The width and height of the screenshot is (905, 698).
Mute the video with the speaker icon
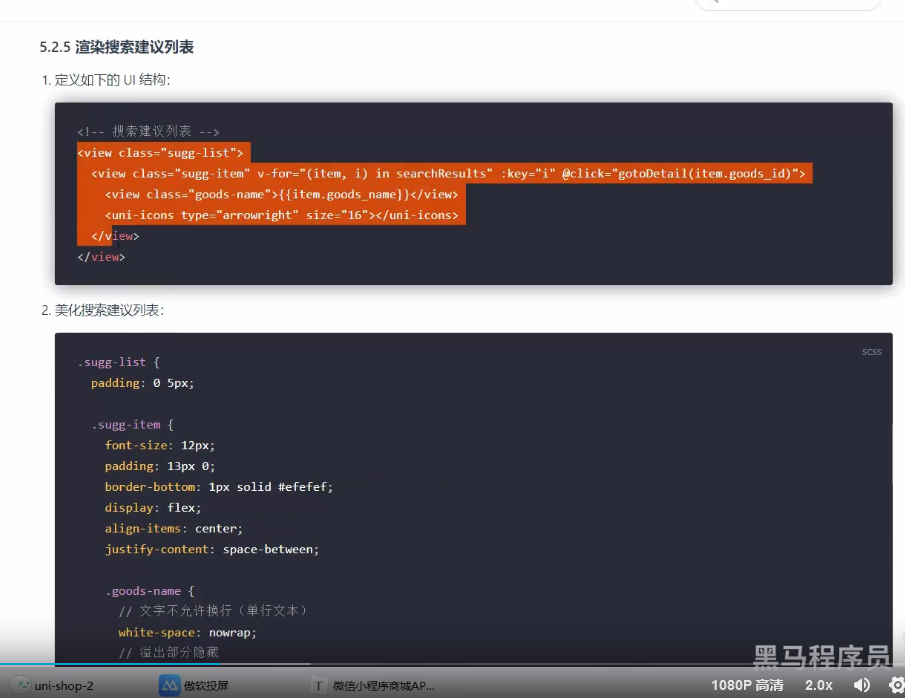tap(862, 685)
